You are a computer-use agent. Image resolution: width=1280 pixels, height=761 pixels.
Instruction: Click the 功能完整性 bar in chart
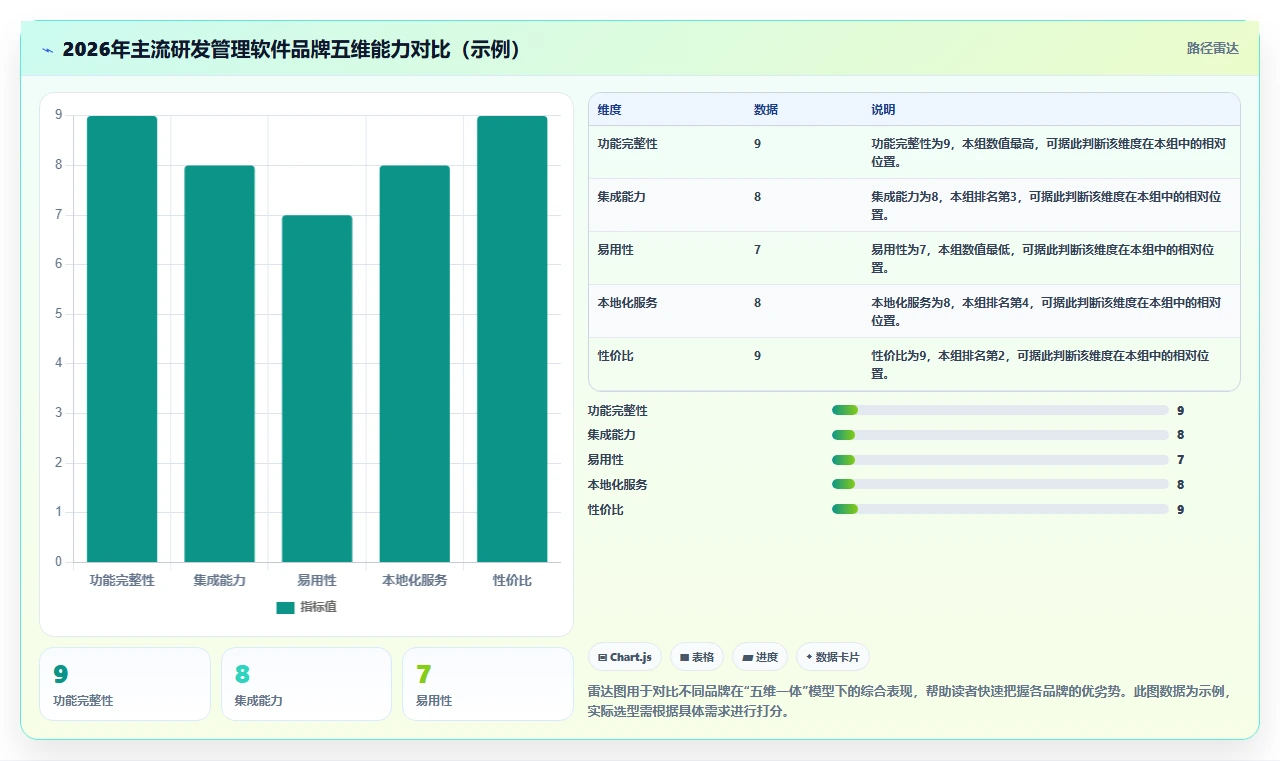pos(122,339)
